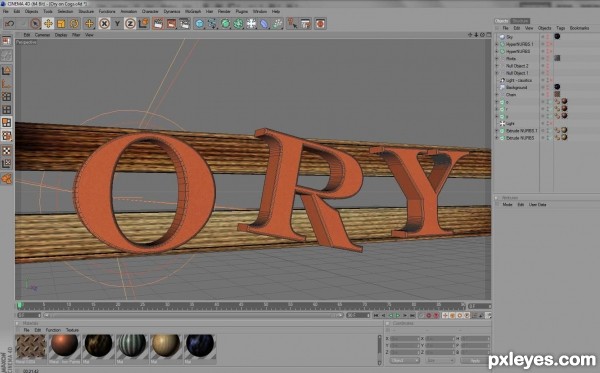The image size is (600, 373).
Task: Toggle visibility dot of Background object
Action: 543,87
